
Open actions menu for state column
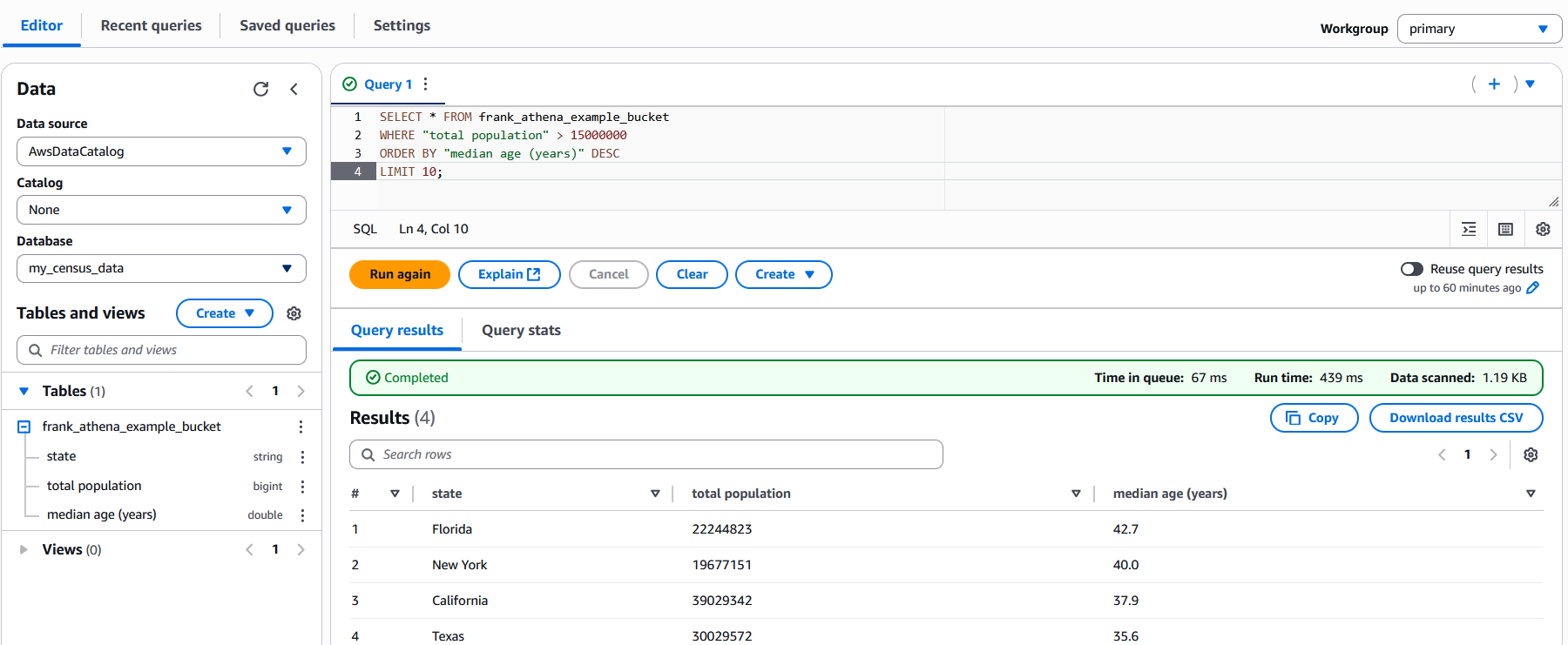pyautogui.click(x=302, y=457)
